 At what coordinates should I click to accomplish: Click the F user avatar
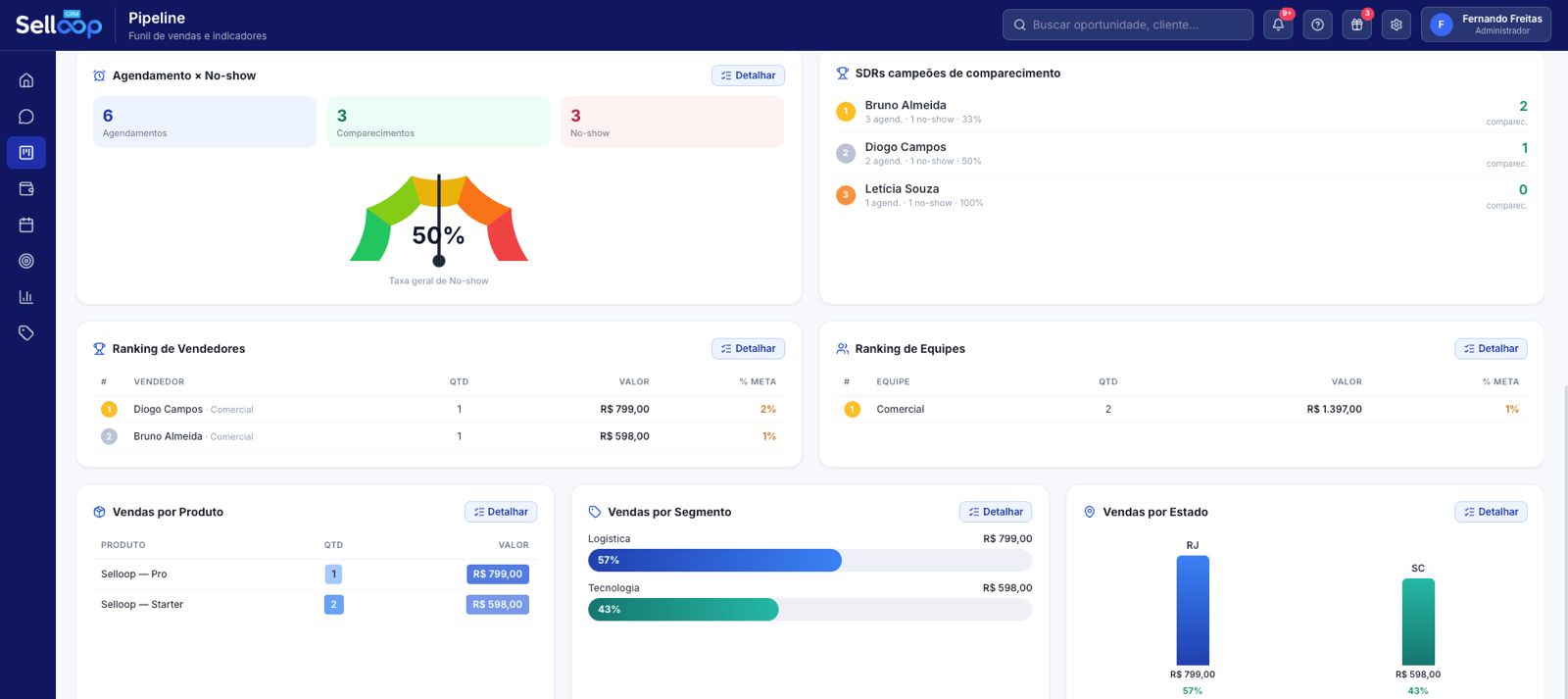[x=1441, y=25]
